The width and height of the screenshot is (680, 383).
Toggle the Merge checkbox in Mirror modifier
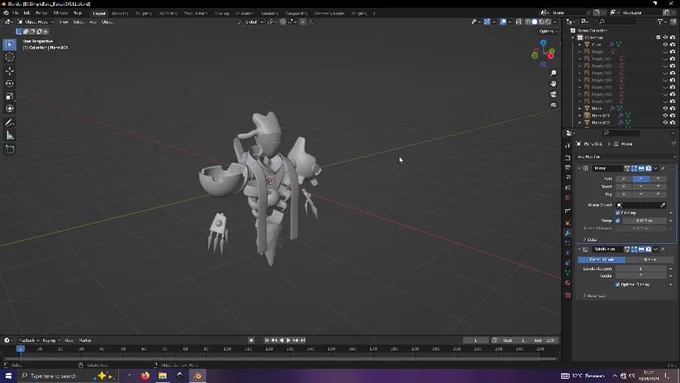click(618, 221)
